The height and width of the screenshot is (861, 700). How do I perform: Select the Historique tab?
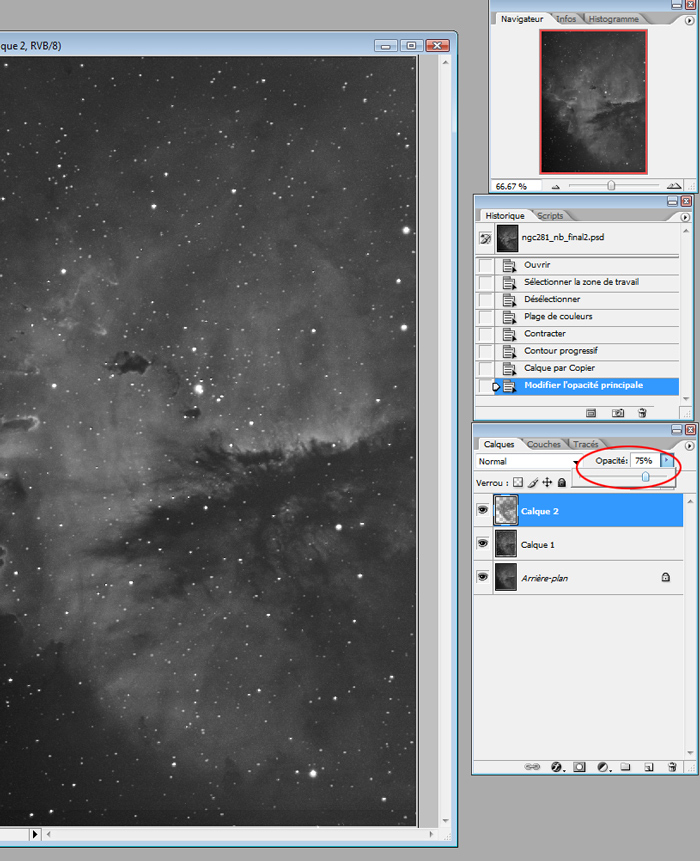505,216
